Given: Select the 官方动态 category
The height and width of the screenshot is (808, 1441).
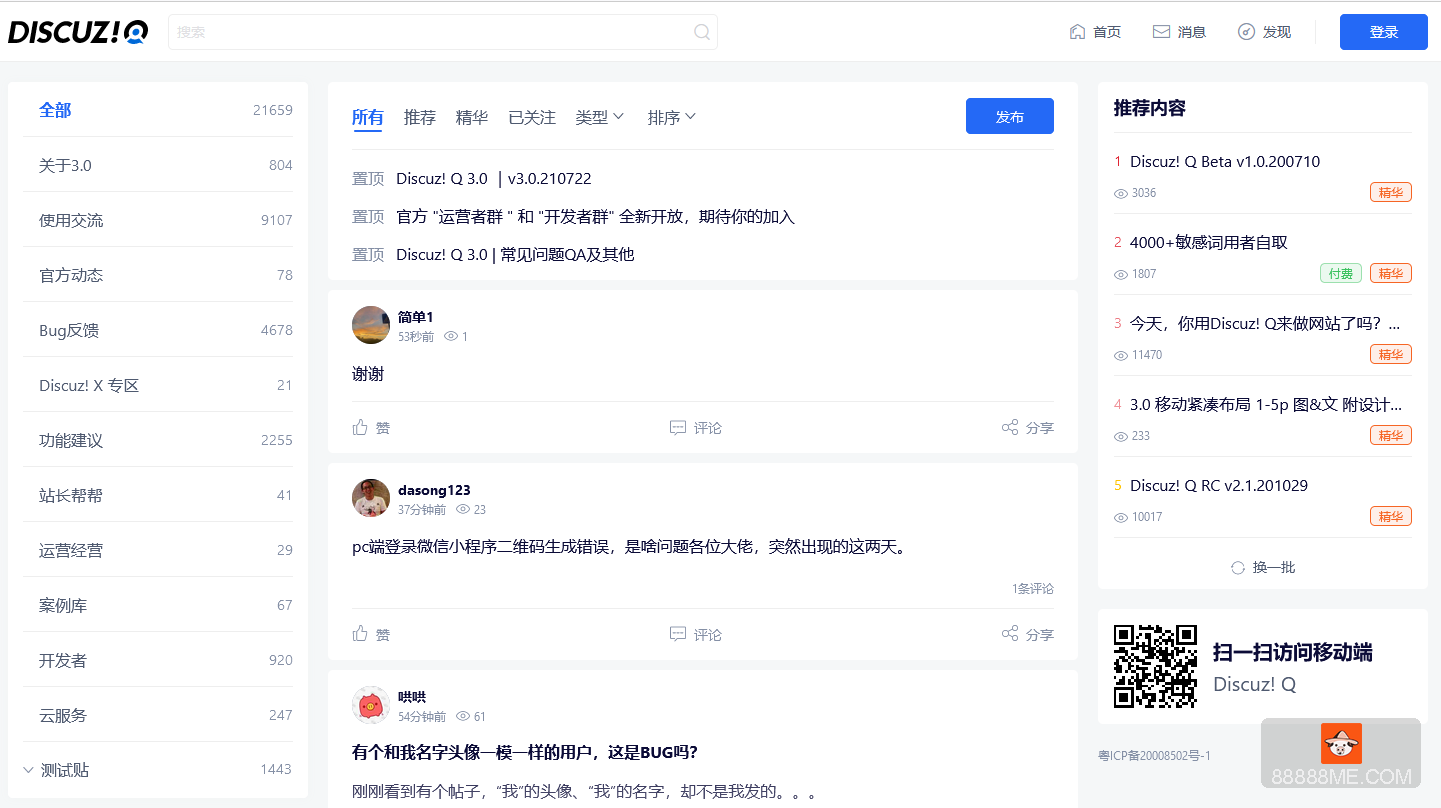Looking at the screenshot, I should [158, 275].
